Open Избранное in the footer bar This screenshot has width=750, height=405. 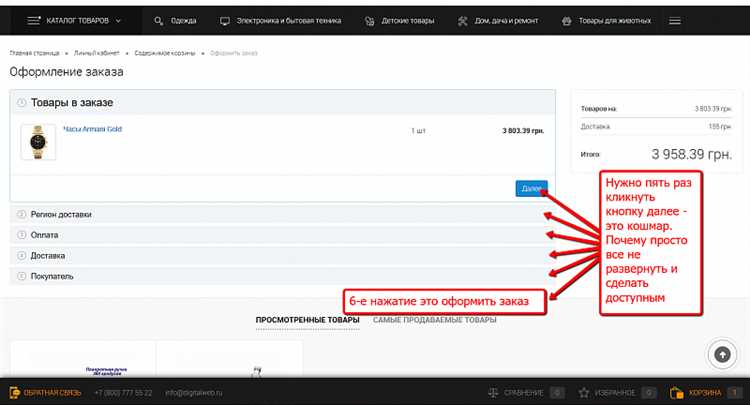tap(617, 393)
